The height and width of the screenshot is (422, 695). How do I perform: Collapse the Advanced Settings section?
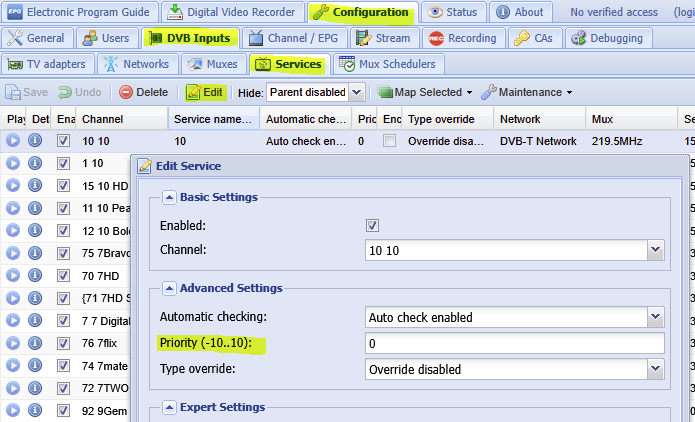click(169, 288)
